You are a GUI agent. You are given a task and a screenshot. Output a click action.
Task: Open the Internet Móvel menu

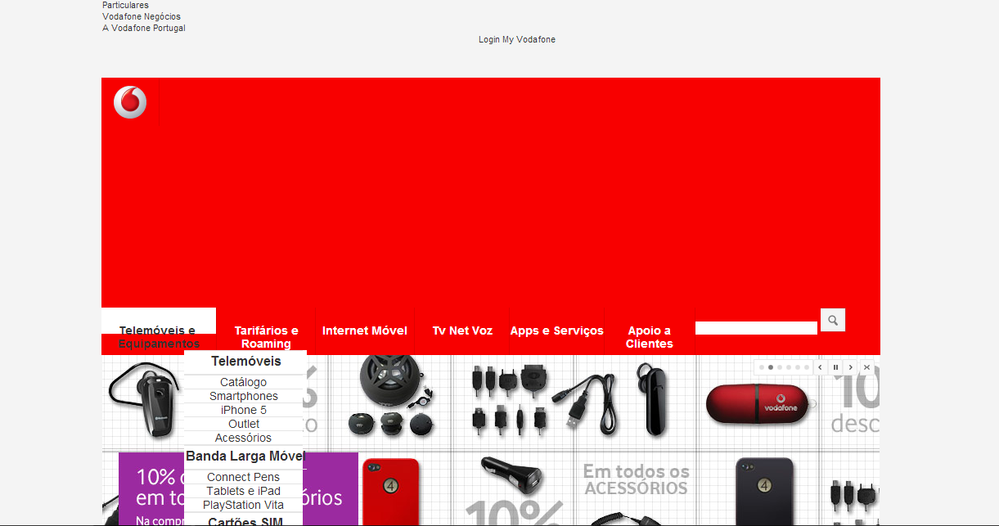[364, 331]
